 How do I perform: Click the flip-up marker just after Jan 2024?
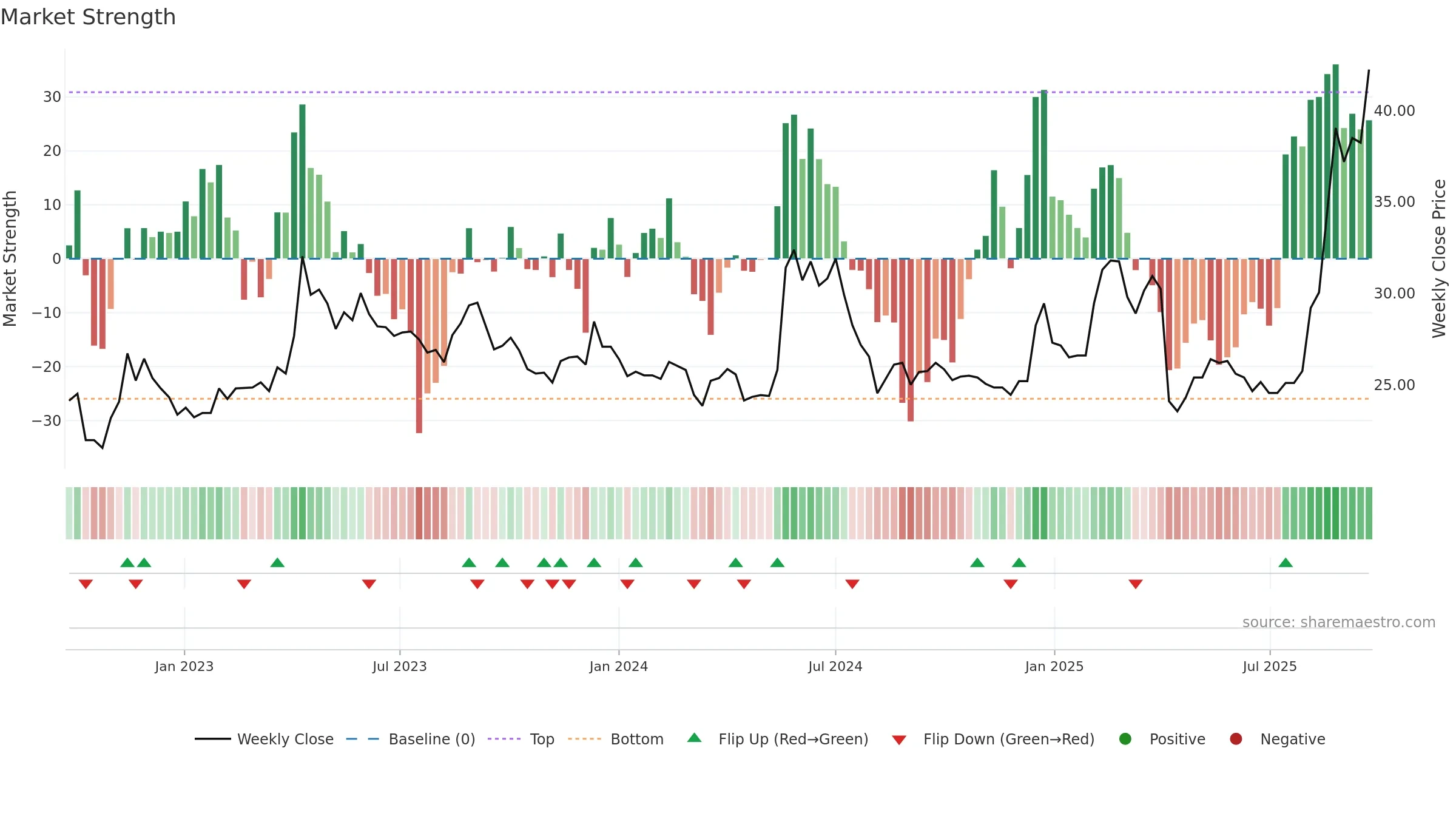click(x=636, y=562)
